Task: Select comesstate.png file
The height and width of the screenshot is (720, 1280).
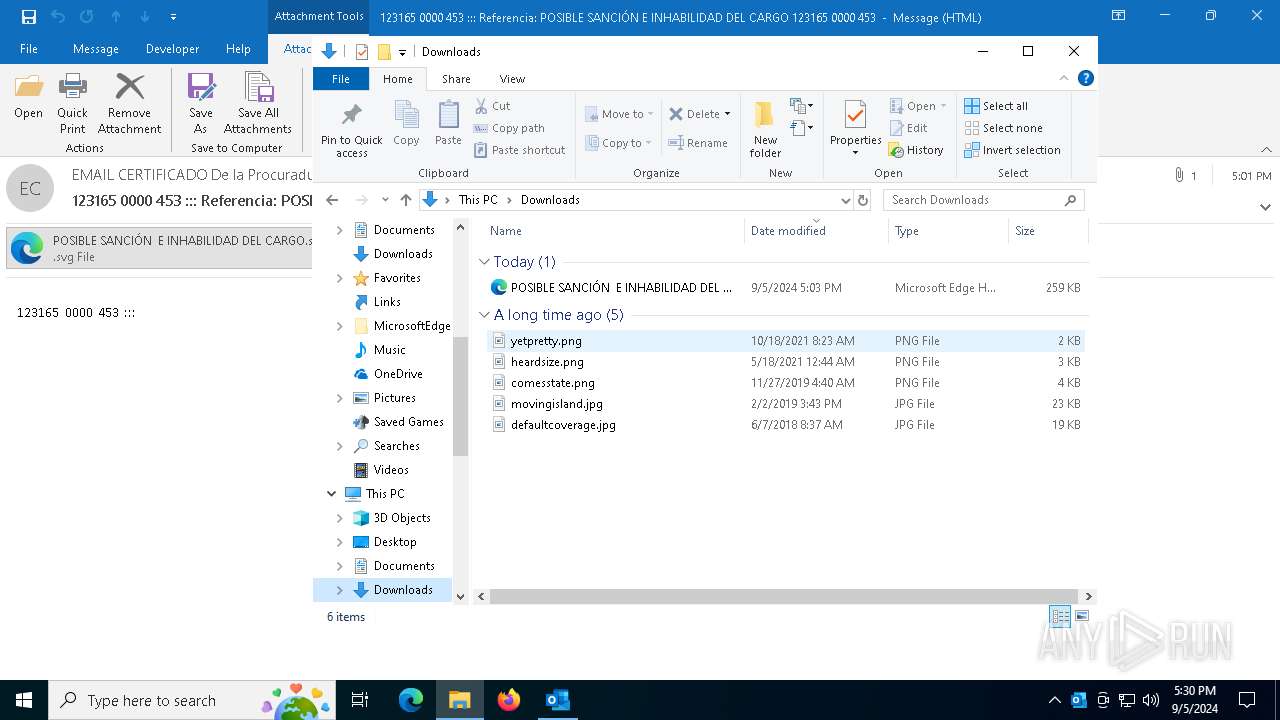Action: point(785,383)
